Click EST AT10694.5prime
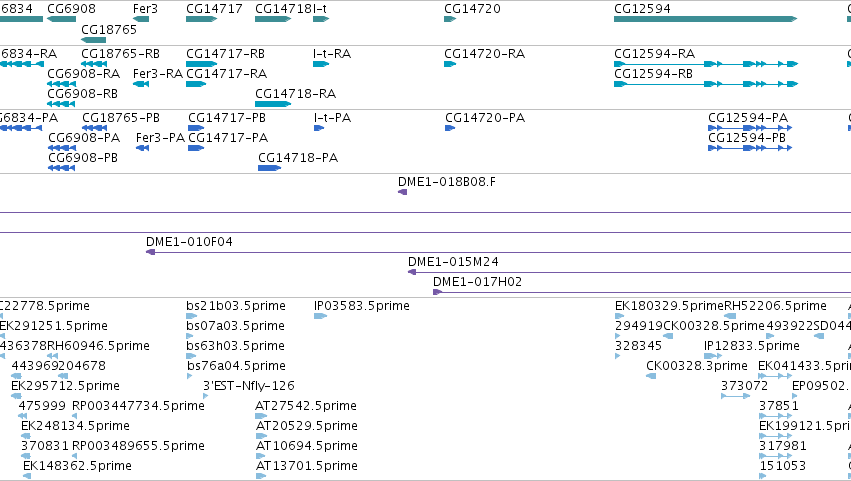Image resolution: width=851 pixels, height=481 pixels. [307, 446]
